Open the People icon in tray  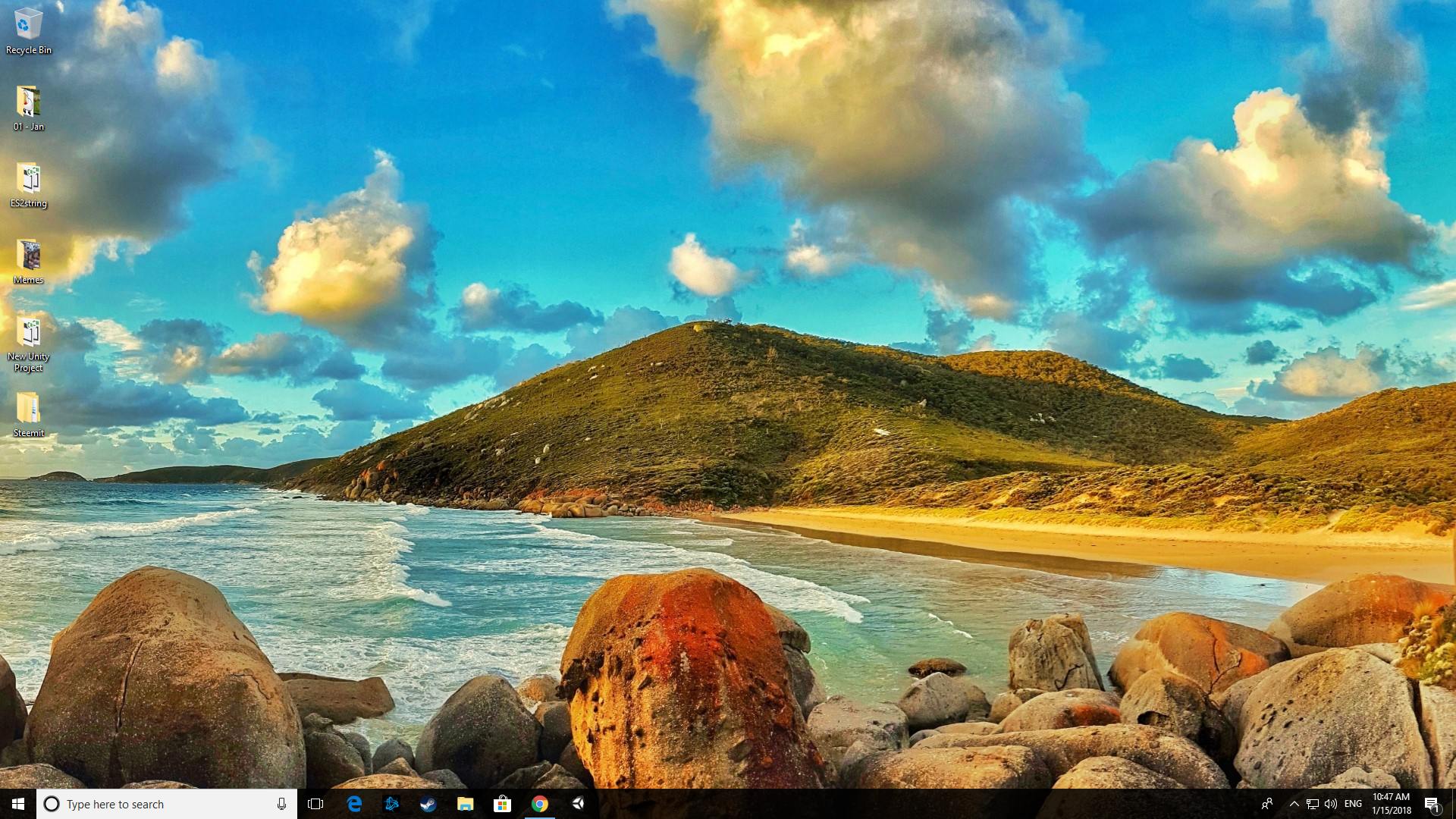[x=1266, y=804]
